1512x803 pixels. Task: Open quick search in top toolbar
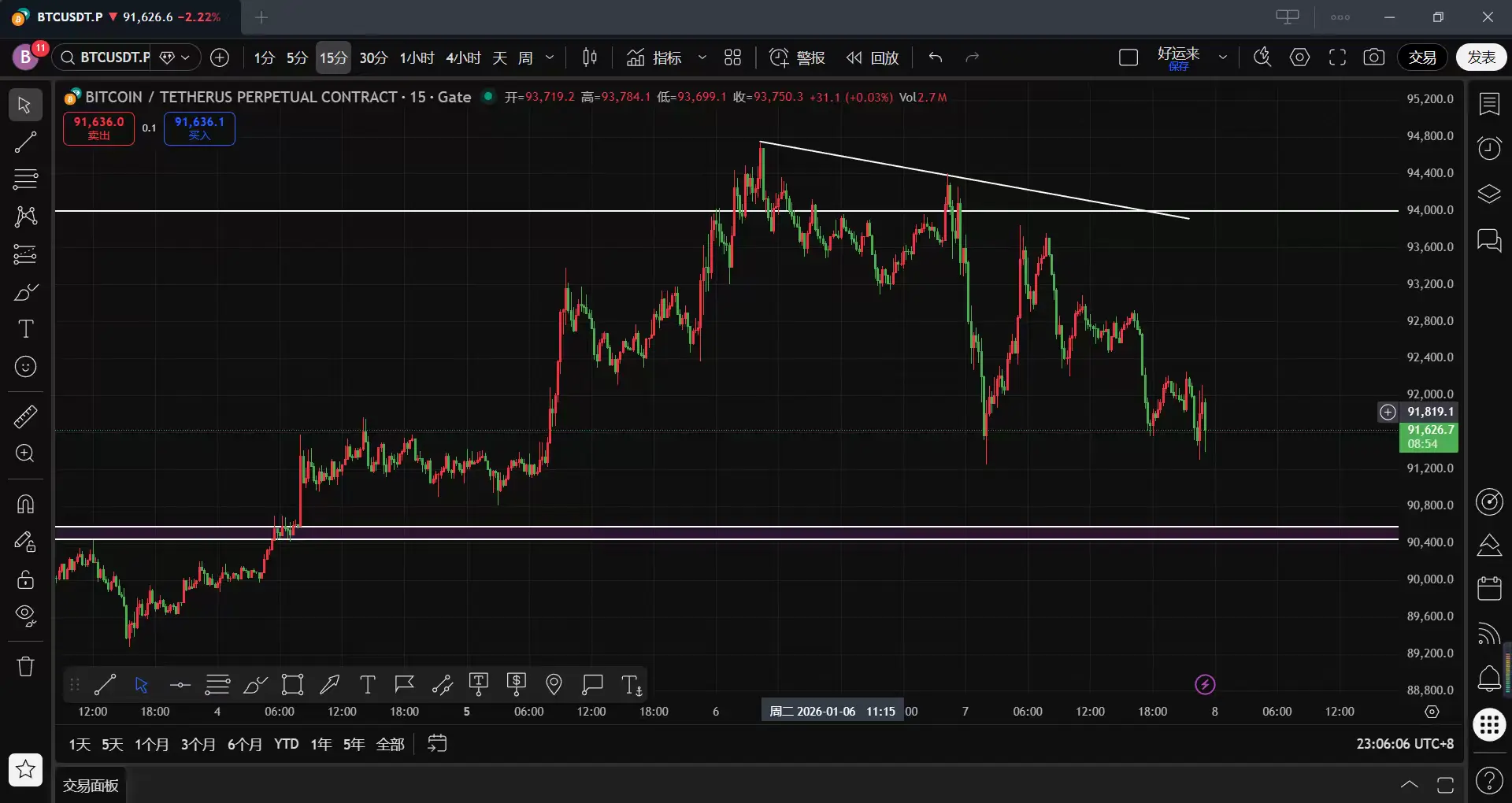click(x=1262, y=57)
